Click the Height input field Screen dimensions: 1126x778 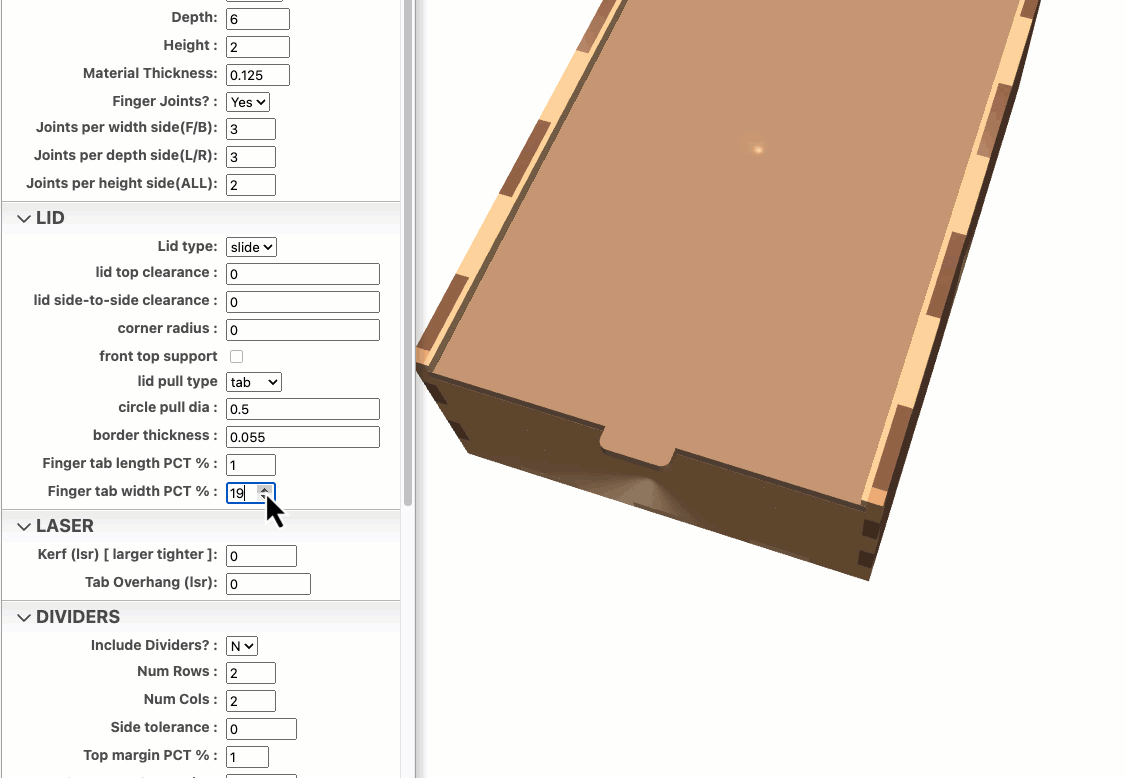coord(258,47)
